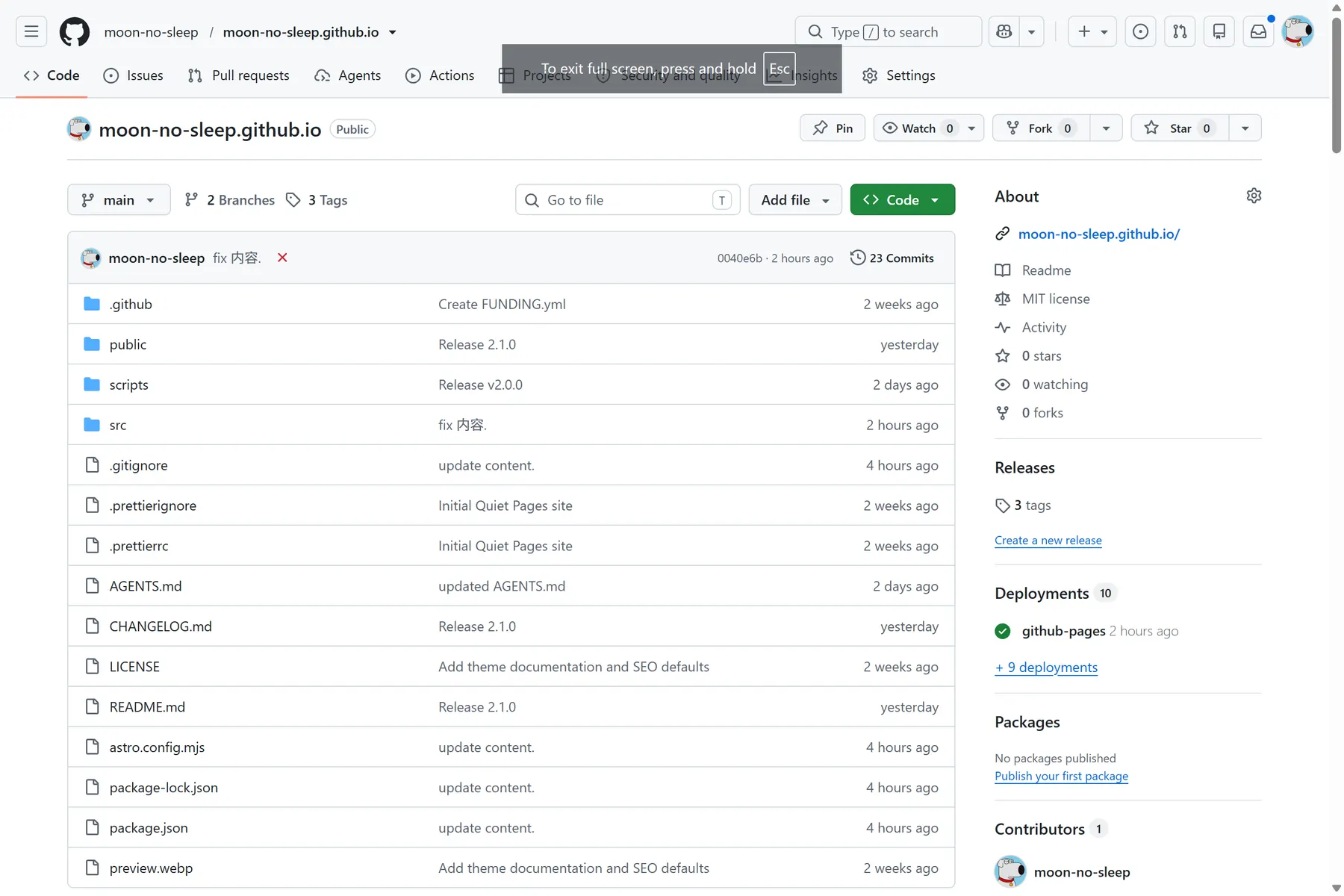1344x896 pixels.
Task: Focus the Go to file field
Action: tap(627, 199)
